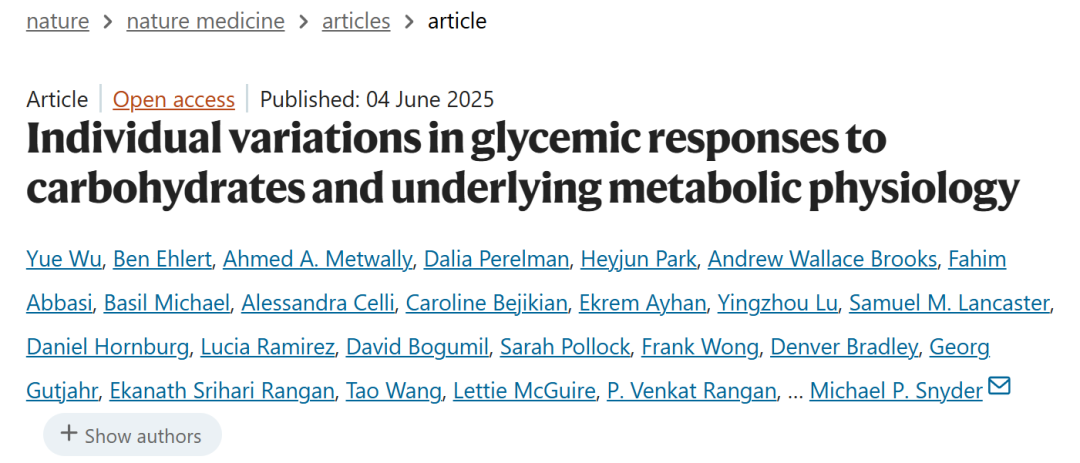The image size is (1080, 463).
Task: View author Daniel Hornburg
Action: click(107, 347)
